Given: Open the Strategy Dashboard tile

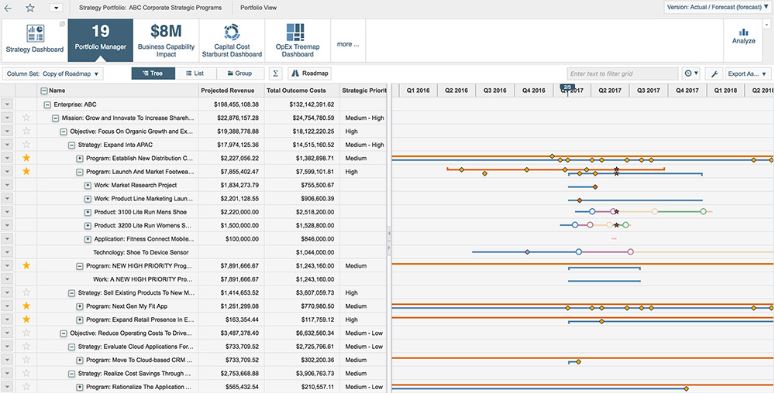Looking at the screenshot, I should click(35, 40).
